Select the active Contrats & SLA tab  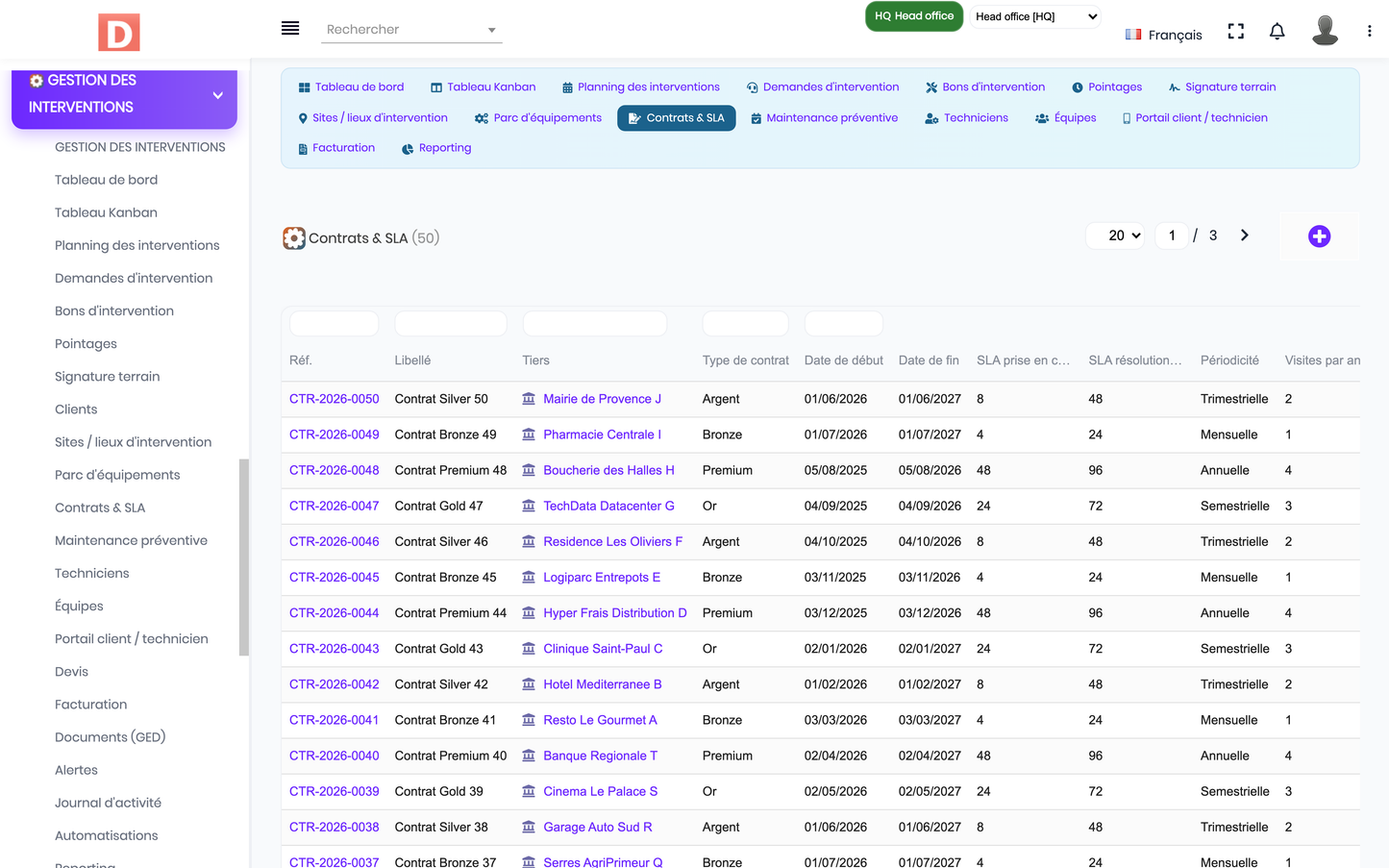(677, 118)
